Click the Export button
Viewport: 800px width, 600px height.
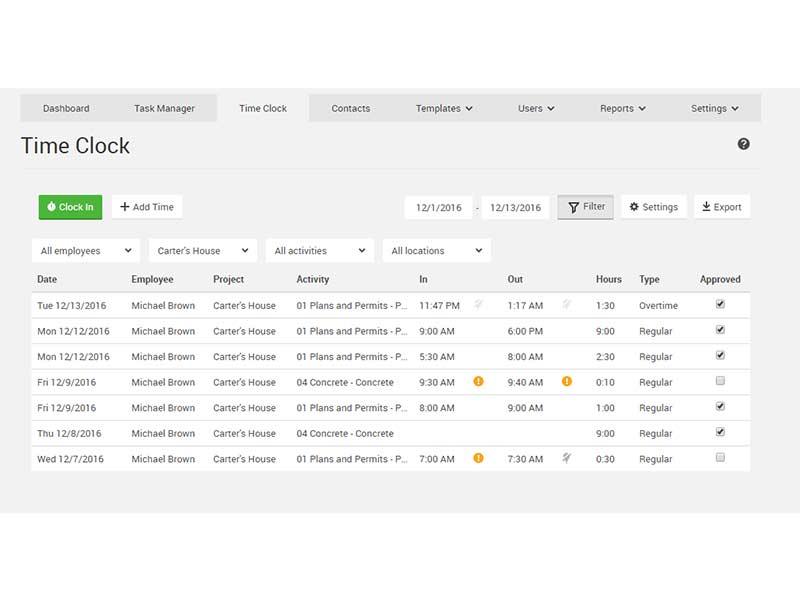pyautogui.click(x=722, y=207)
